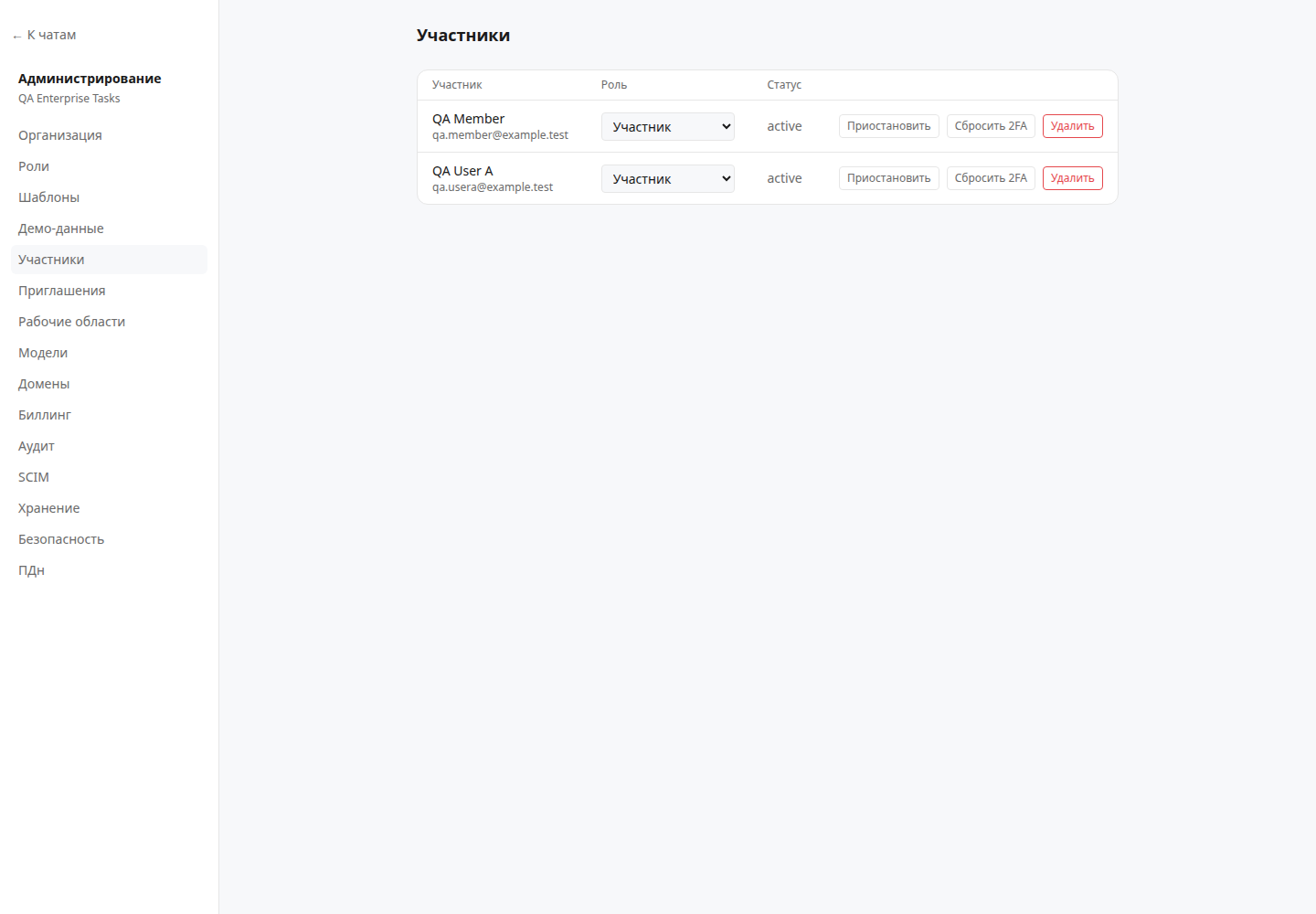Click the Статус column header
The height and width of the screenshot is (914, 1316).
tap(784, 85)
